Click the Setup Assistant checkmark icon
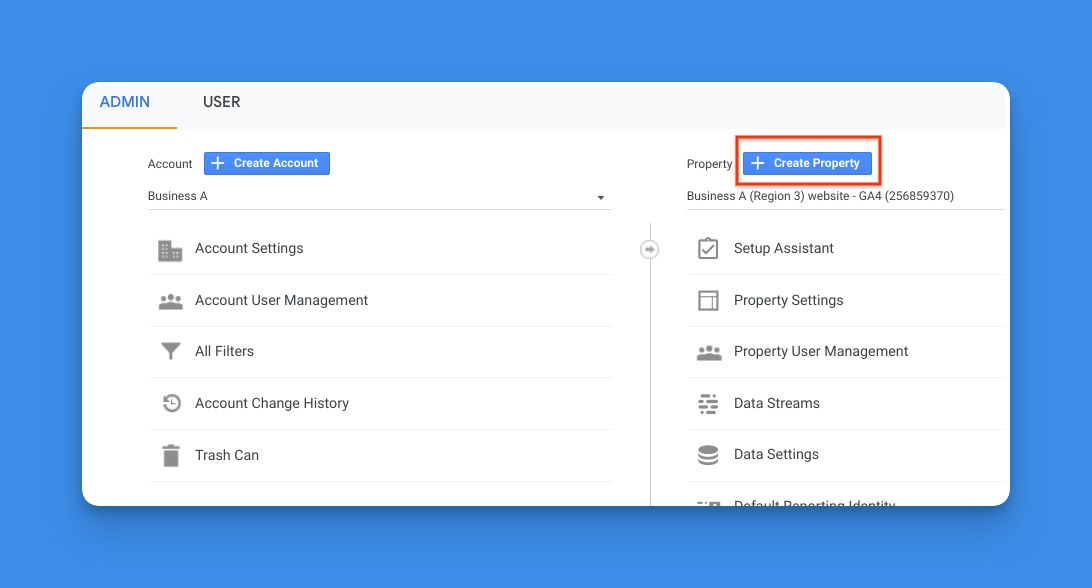The image size is (1092, 588). (x=708, y=249)
